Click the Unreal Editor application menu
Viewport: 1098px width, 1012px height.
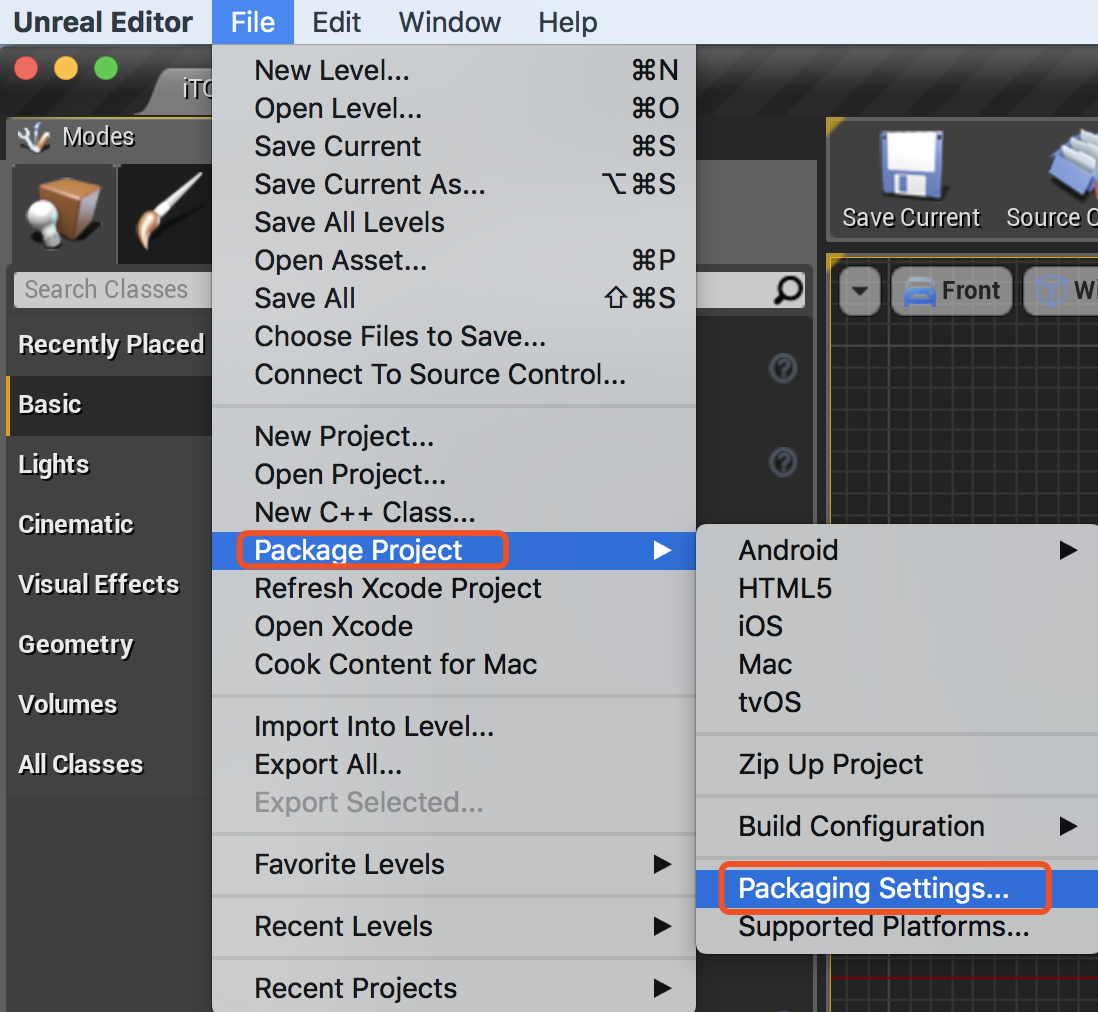pos(103,22)
